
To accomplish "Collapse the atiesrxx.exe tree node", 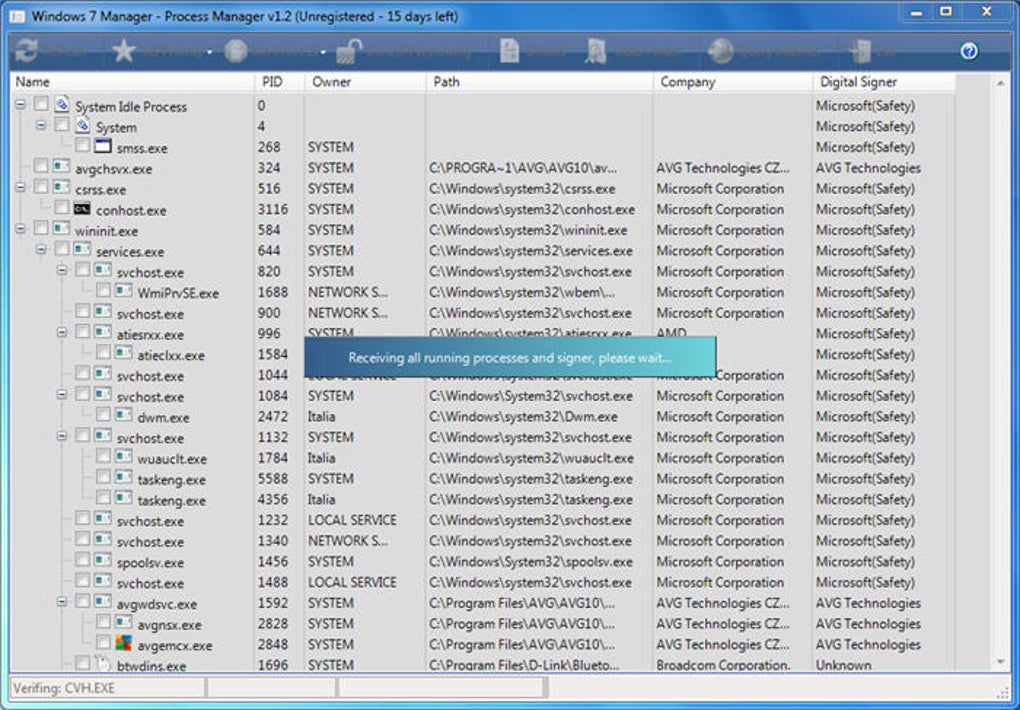I will [62, 333].
